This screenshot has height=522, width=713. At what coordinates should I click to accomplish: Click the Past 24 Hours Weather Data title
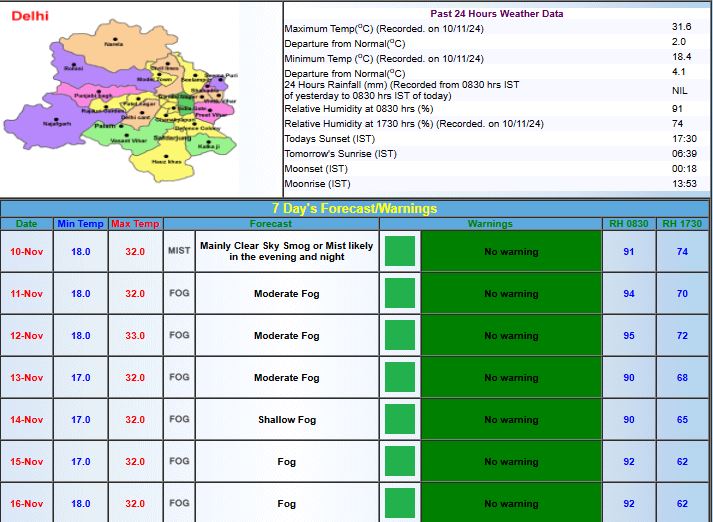click(x=496, y=14)
